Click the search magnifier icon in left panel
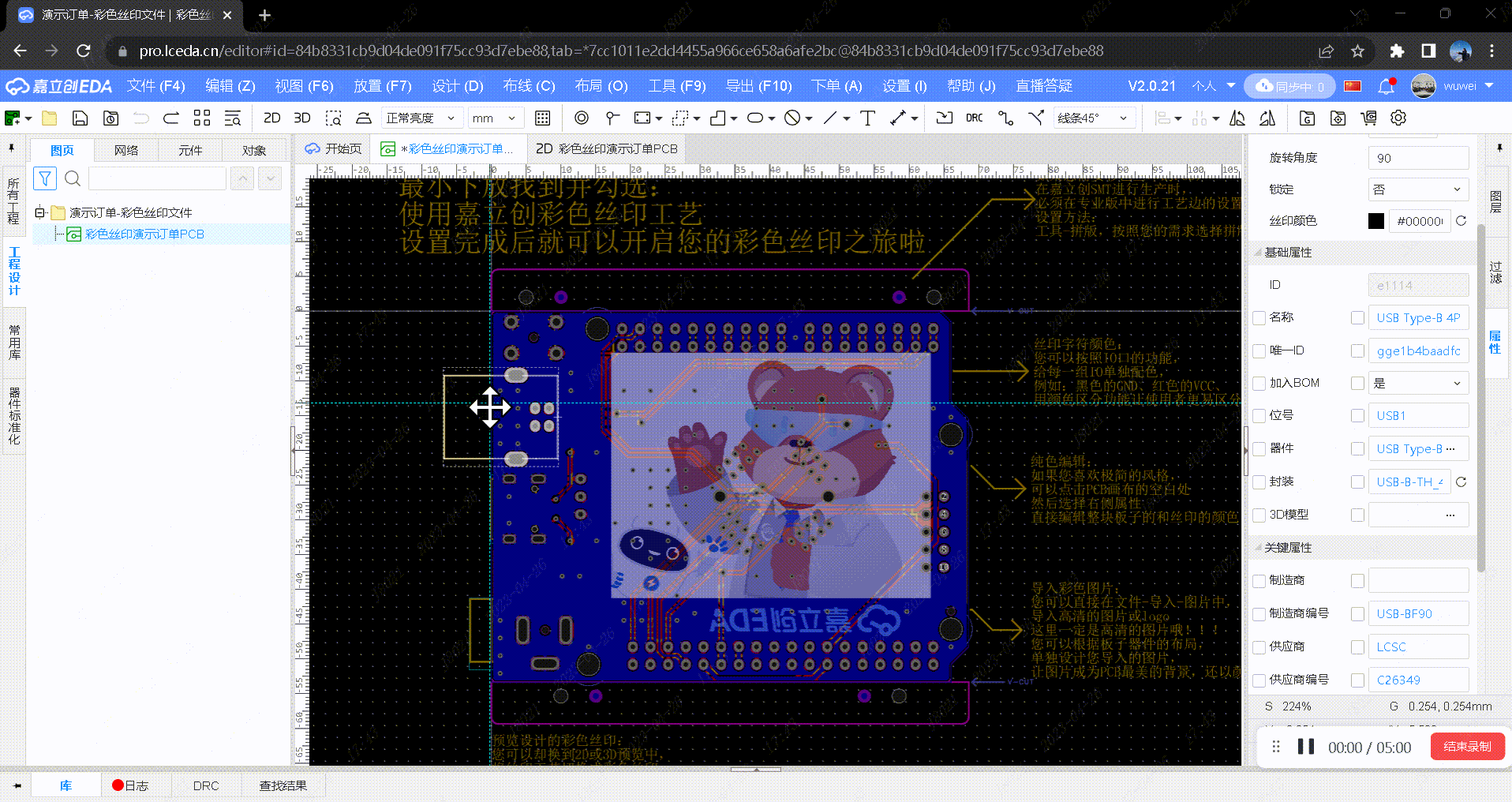This screenshot has width=1512, height=802. (73, 178)
